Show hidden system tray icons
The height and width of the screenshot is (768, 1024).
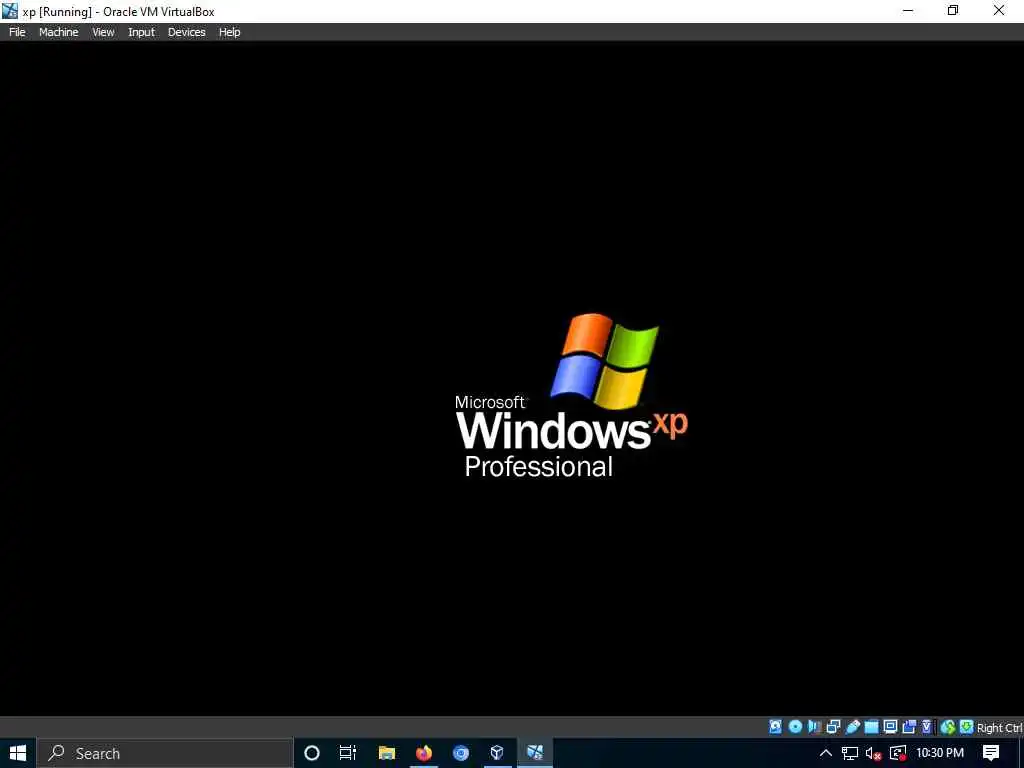(825, 753)
